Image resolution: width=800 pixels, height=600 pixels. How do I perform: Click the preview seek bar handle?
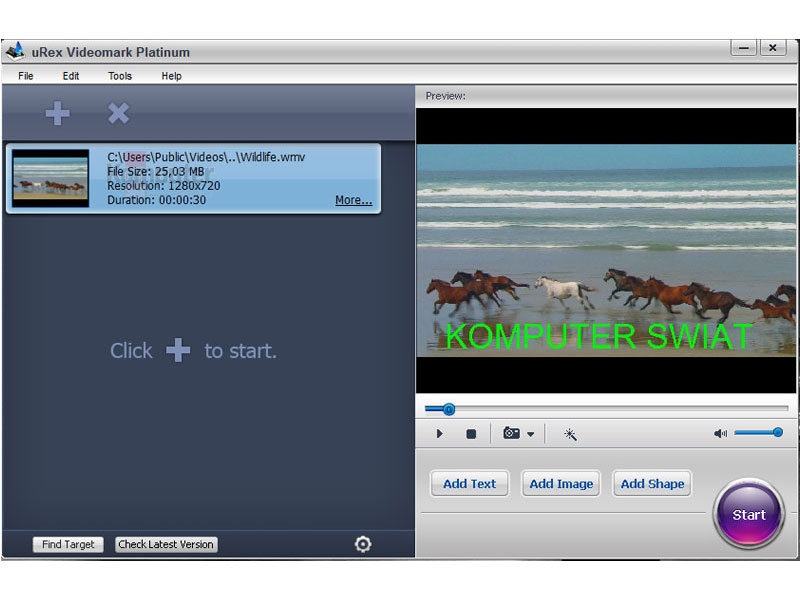448,409
